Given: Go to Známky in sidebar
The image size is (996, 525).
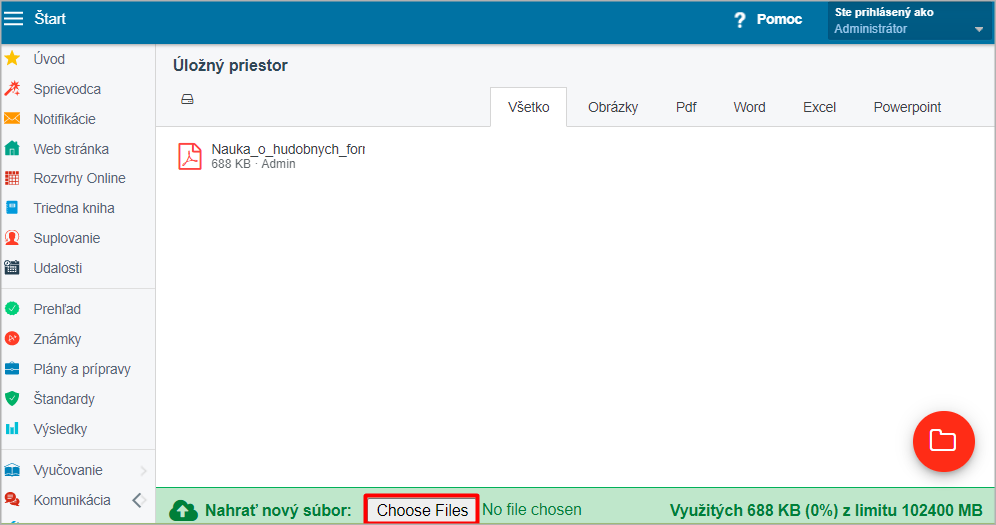Looking at the screenshot, I should coord(57,339).
